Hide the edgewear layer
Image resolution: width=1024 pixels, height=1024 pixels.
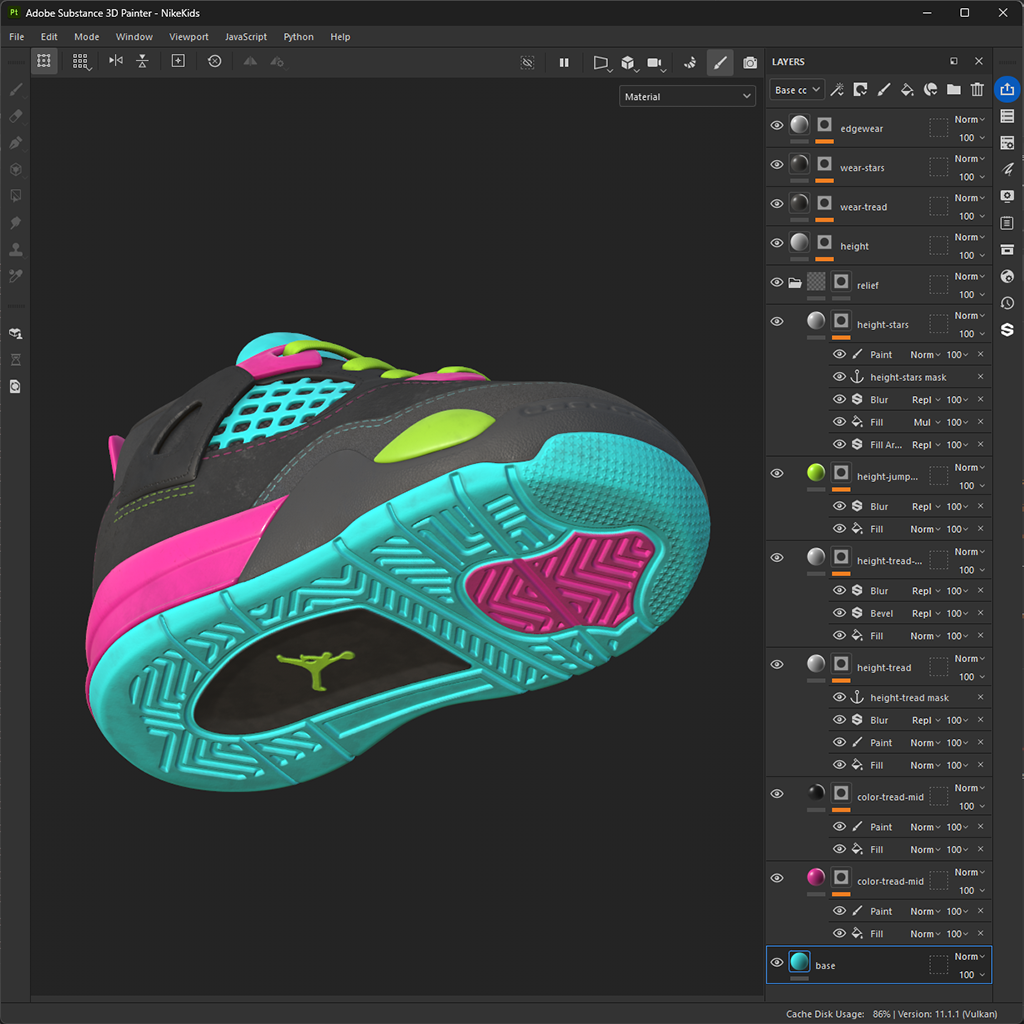[777, 125]
